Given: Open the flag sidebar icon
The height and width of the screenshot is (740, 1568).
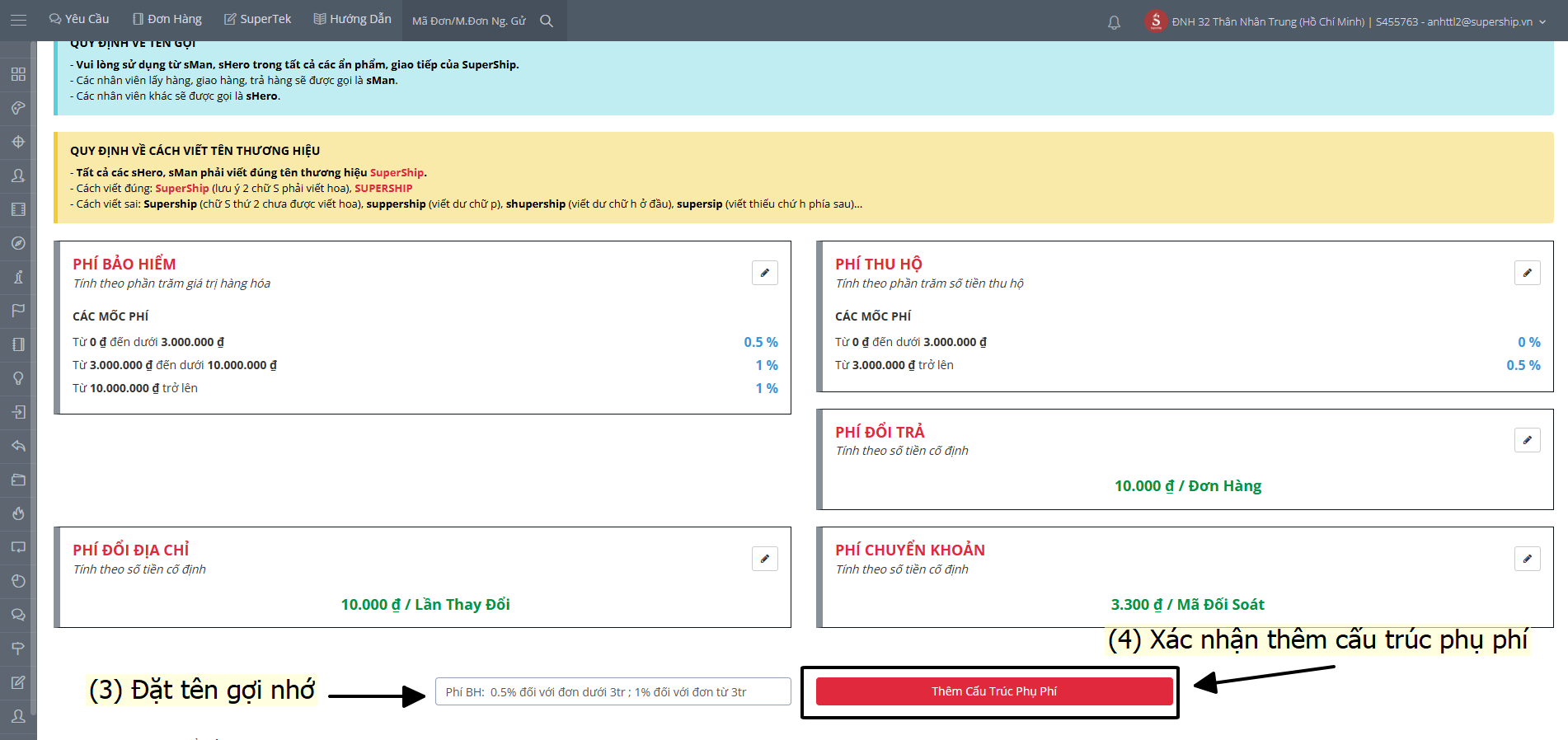Looking at the screenshot, I should (18, 311).
